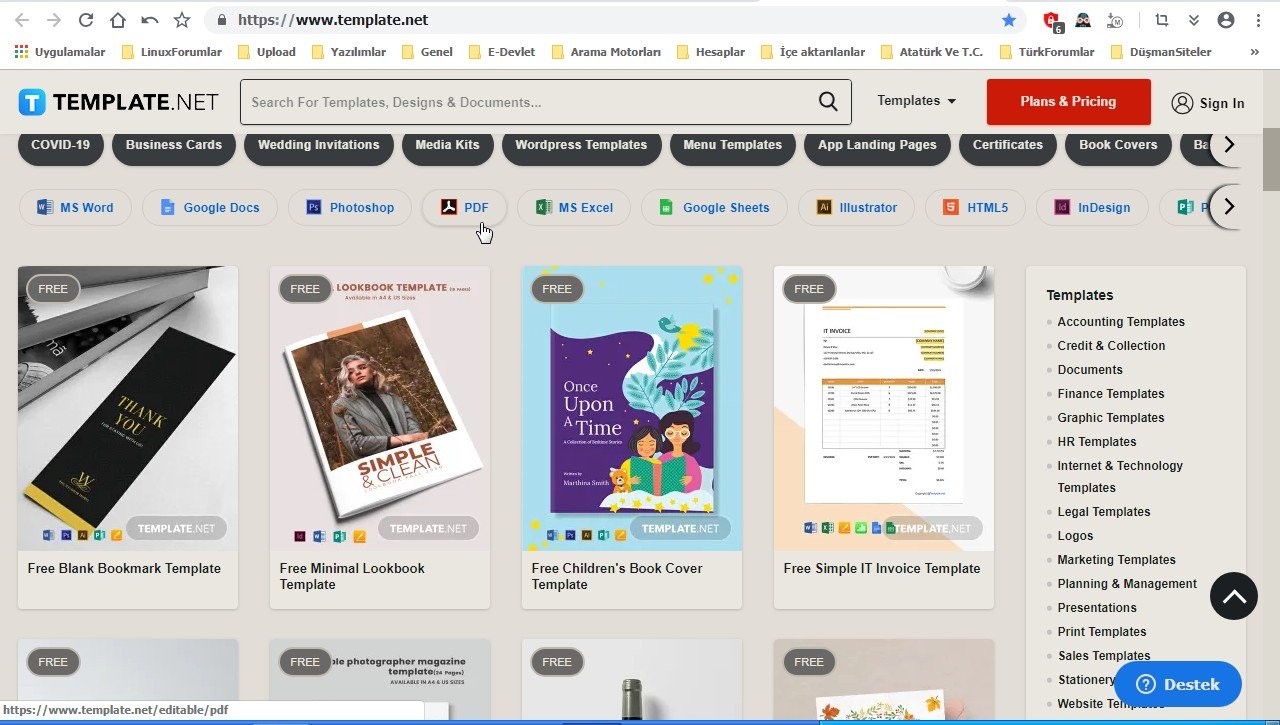The height and width of the screenshot is (725, 1280).
Task: Click the blue bookmark star in address bar
Action: tap(1009, 20)
